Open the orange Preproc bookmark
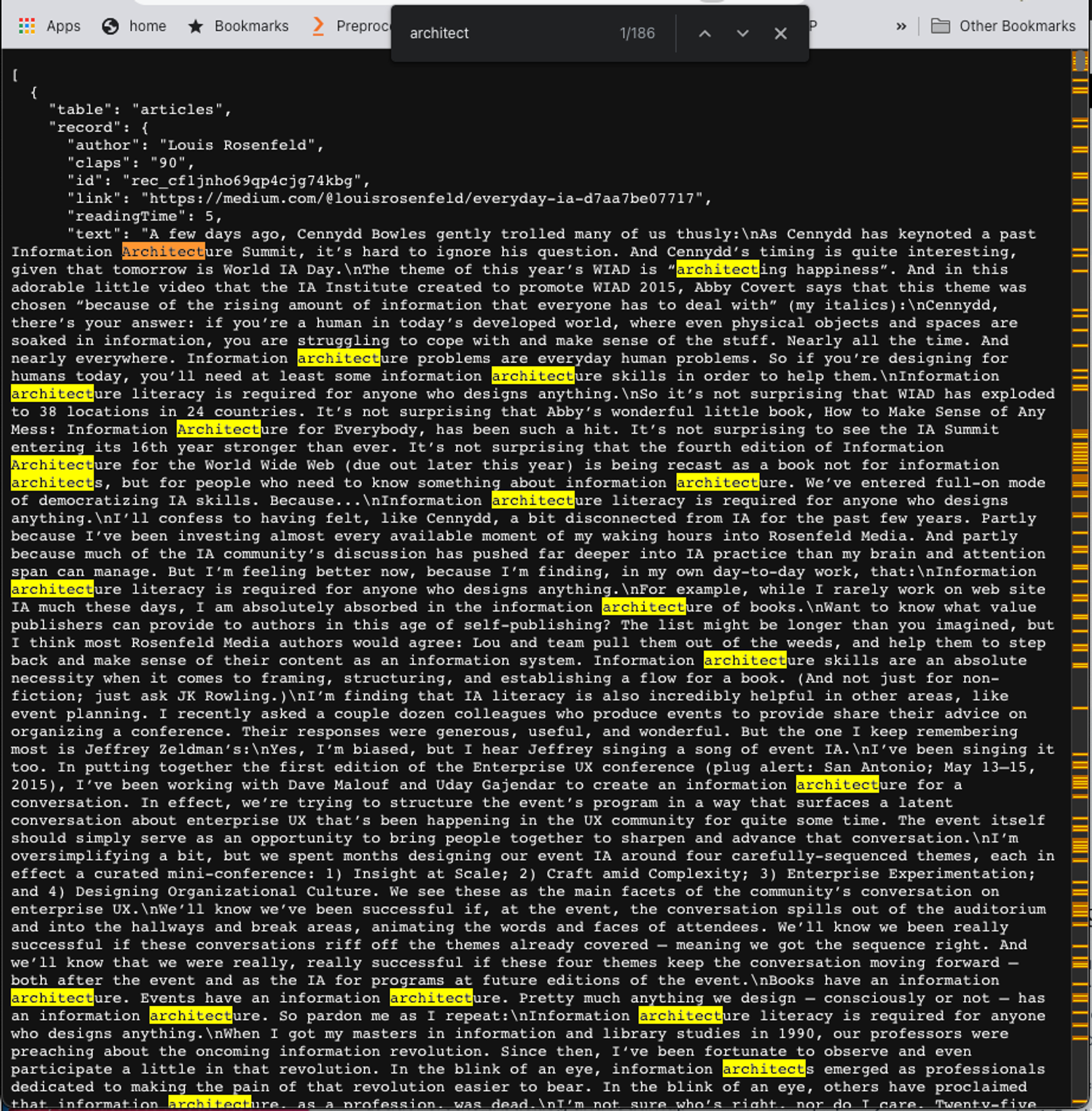Image resolution: width=1092 pixels, height=1111 pixels. tap(351, 26)
